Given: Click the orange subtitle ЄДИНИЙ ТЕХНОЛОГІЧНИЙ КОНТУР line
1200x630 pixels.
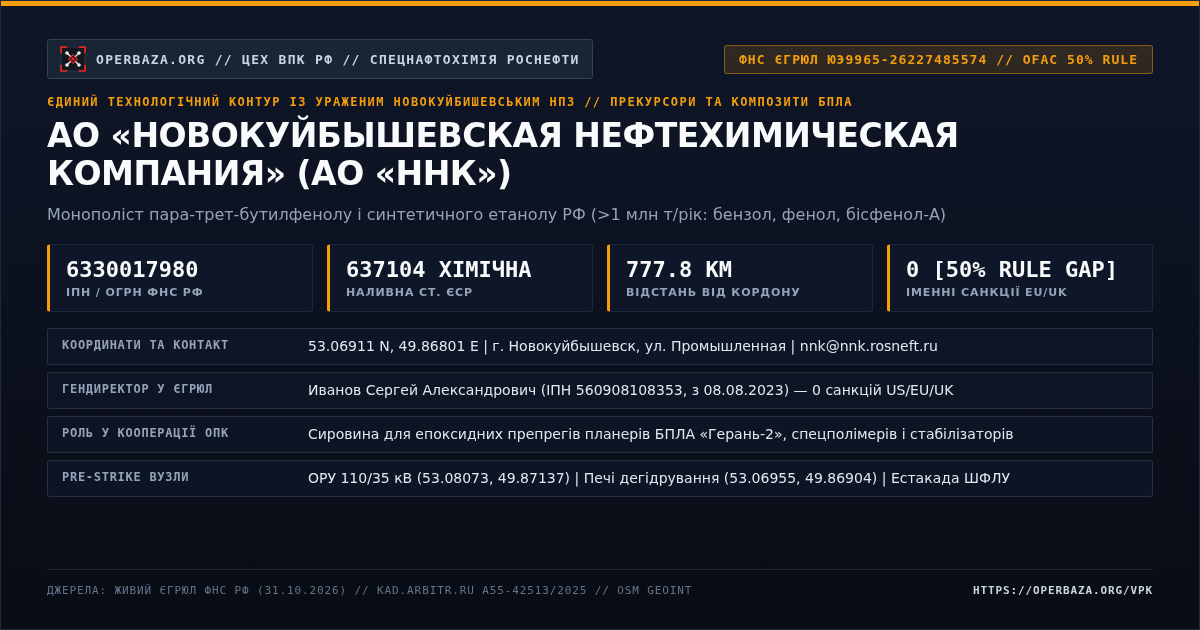Looking at the screenshot, I should pos(450,102).
